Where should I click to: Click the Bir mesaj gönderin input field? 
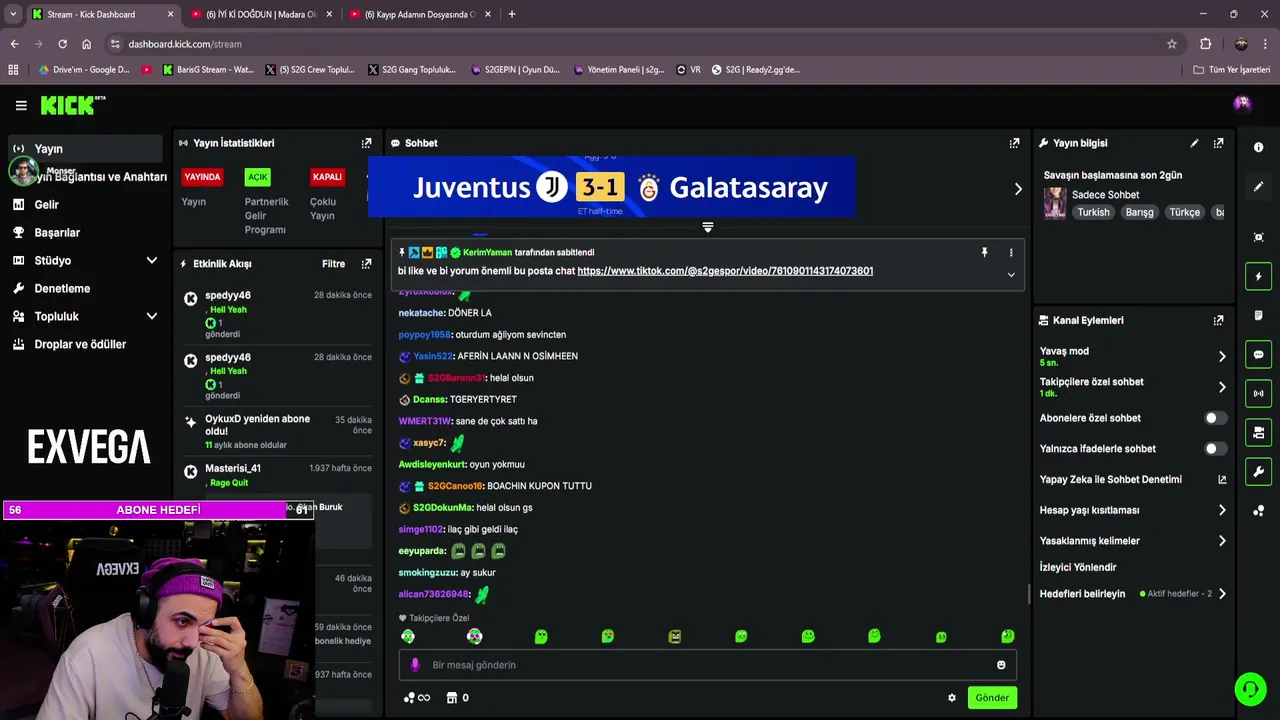click(707, 665)
